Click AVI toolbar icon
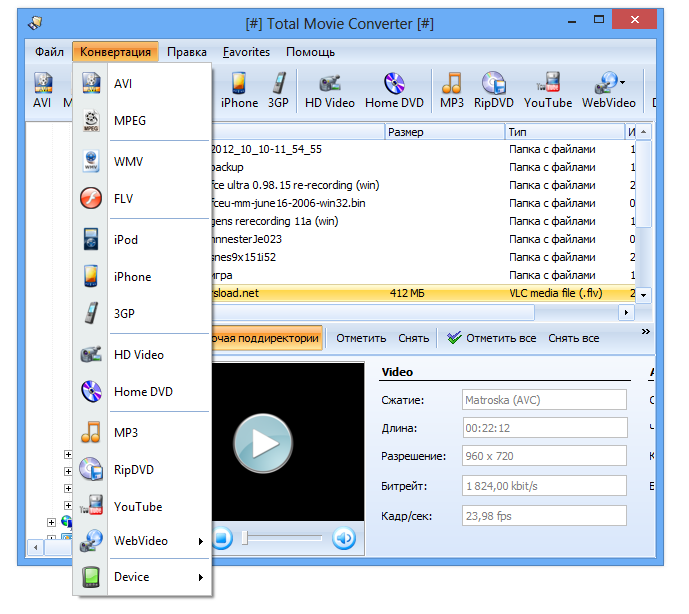The height and width of the screenshot is (614, 689). pyautogui.click(x=42, y=90)
